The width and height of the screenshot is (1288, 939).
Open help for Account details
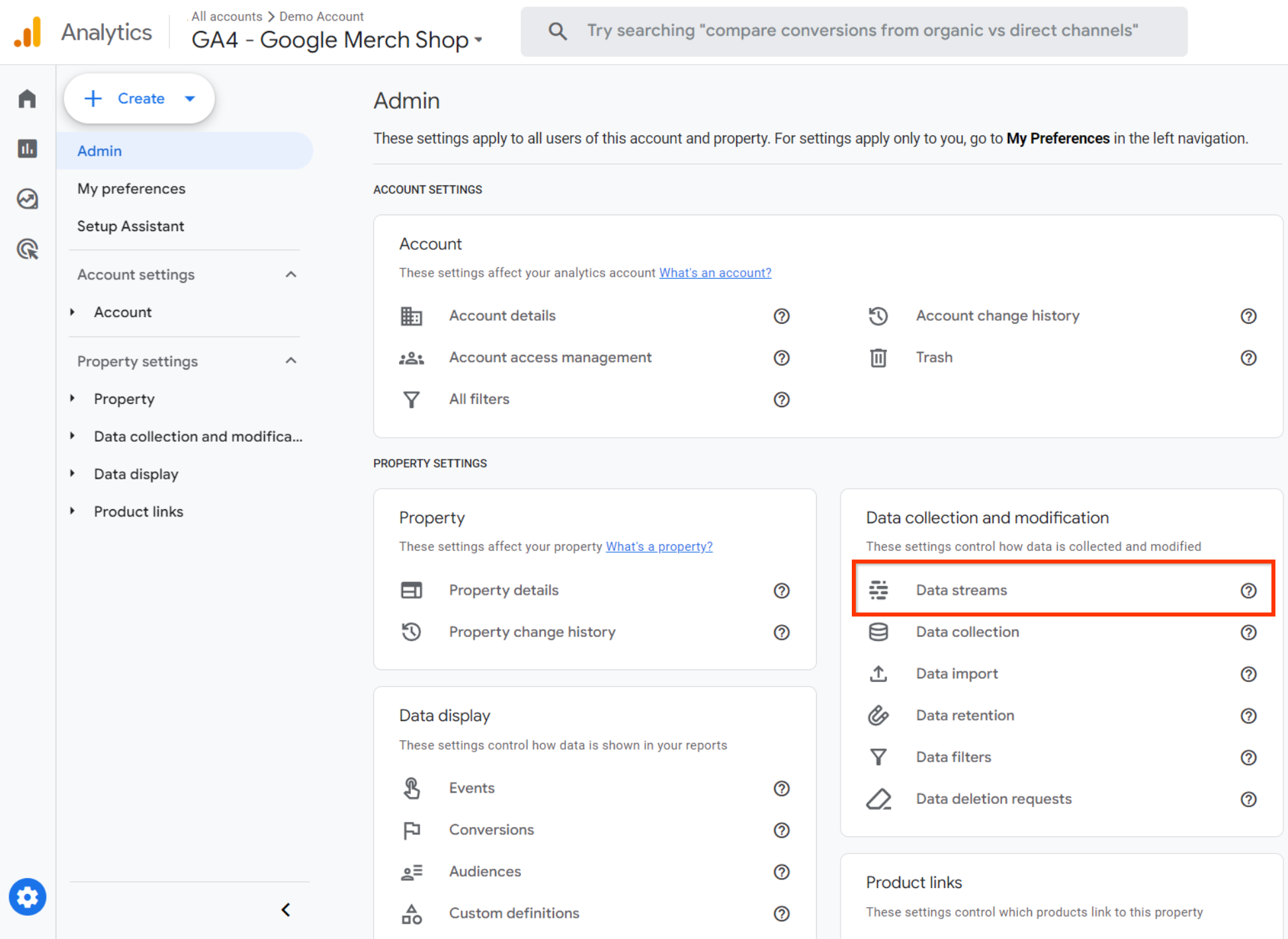782,317
